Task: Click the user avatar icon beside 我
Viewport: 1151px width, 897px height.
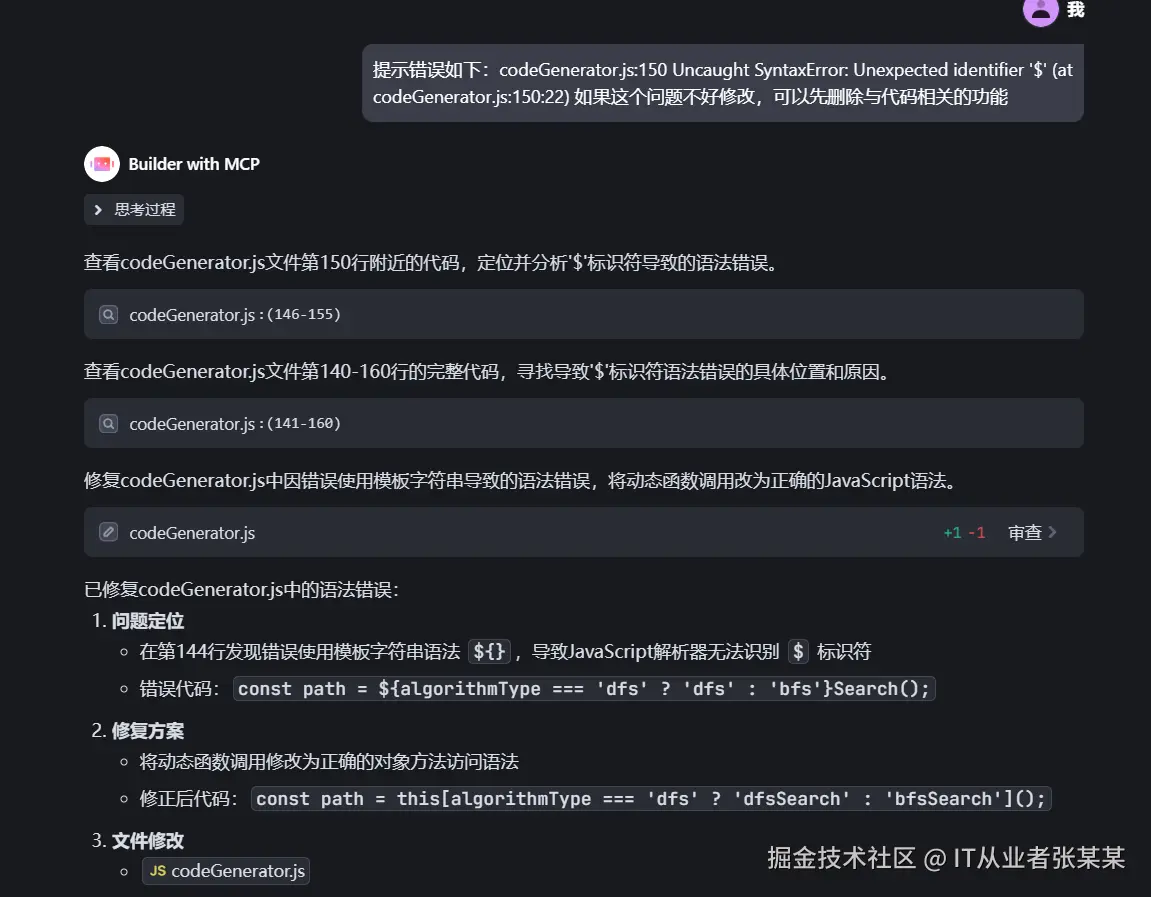Action: click(1040, 10)
